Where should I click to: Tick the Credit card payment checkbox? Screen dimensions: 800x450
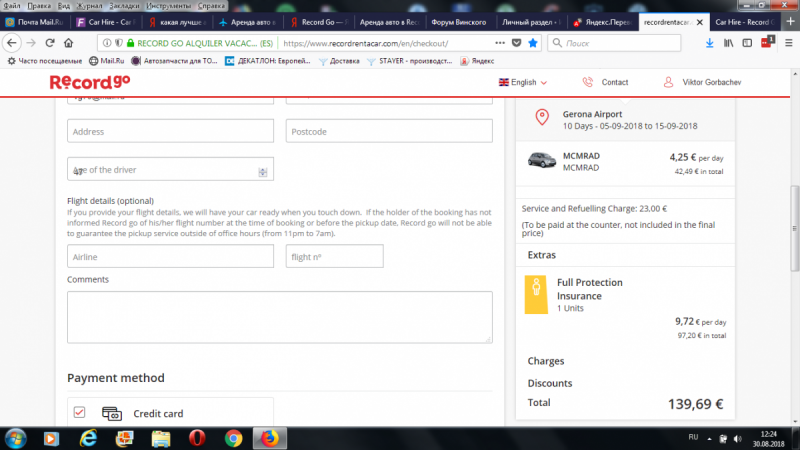79,412
